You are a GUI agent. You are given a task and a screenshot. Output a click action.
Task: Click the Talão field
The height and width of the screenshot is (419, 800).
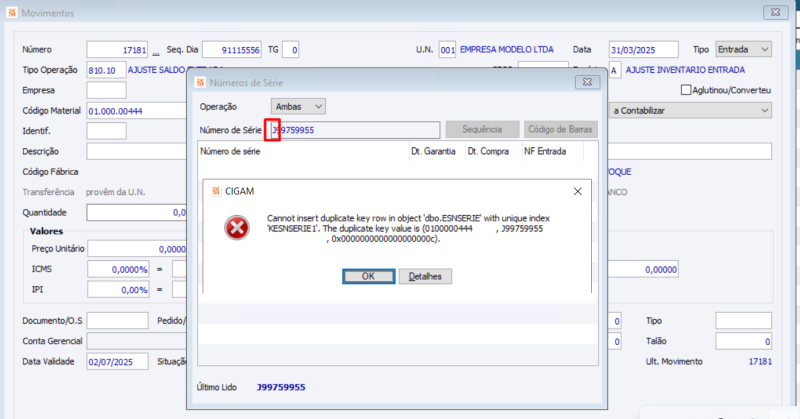[x=743, y=341]
